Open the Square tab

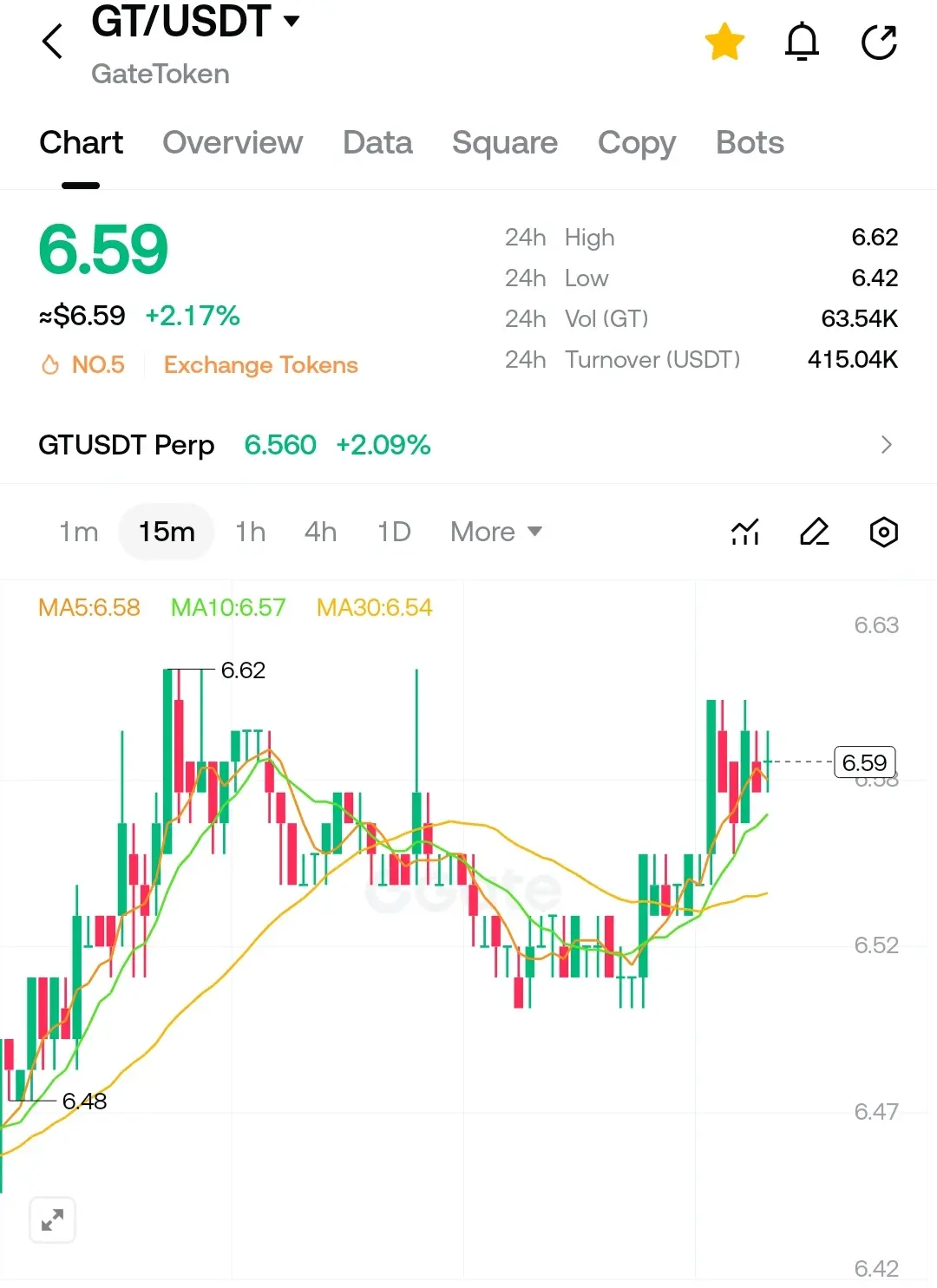[505, 142]
